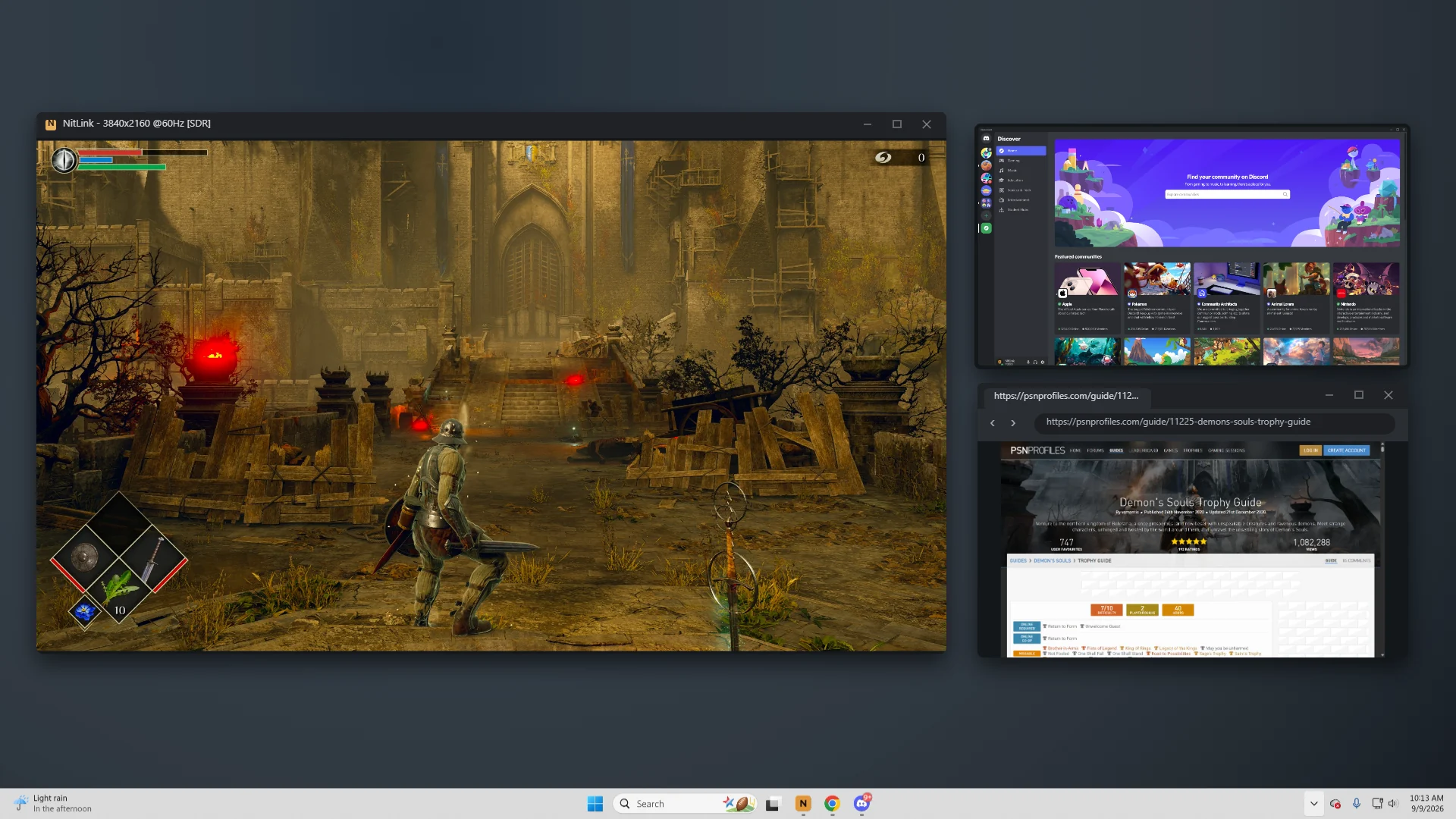Click the CREATE ACCOUNT button on PSNProfiles
Screen dimensions: 1456x819
point(1347,450)
